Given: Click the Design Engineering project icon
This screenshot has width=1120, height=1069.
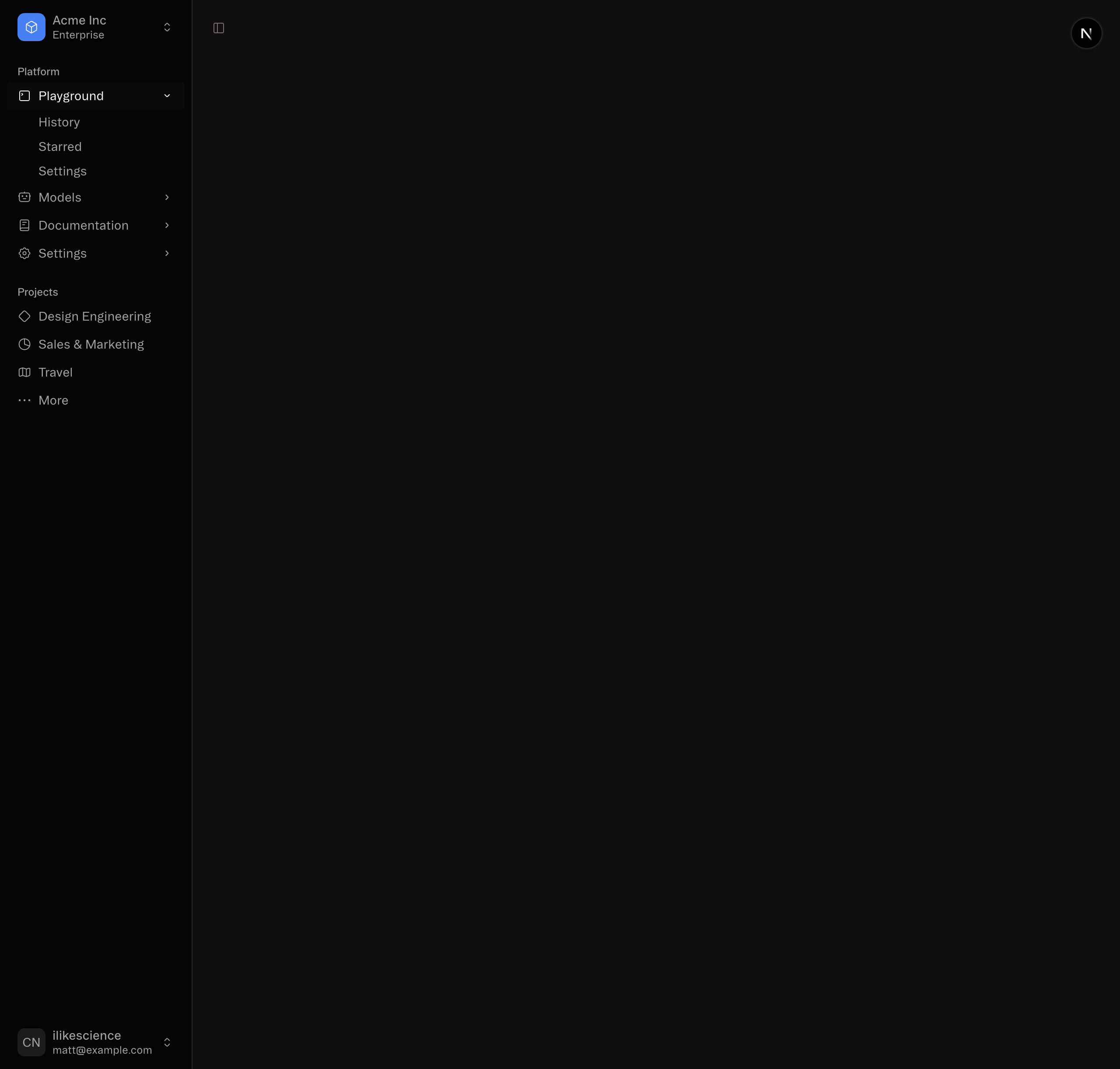Looking at the screenshot, I should pos(25,316).
